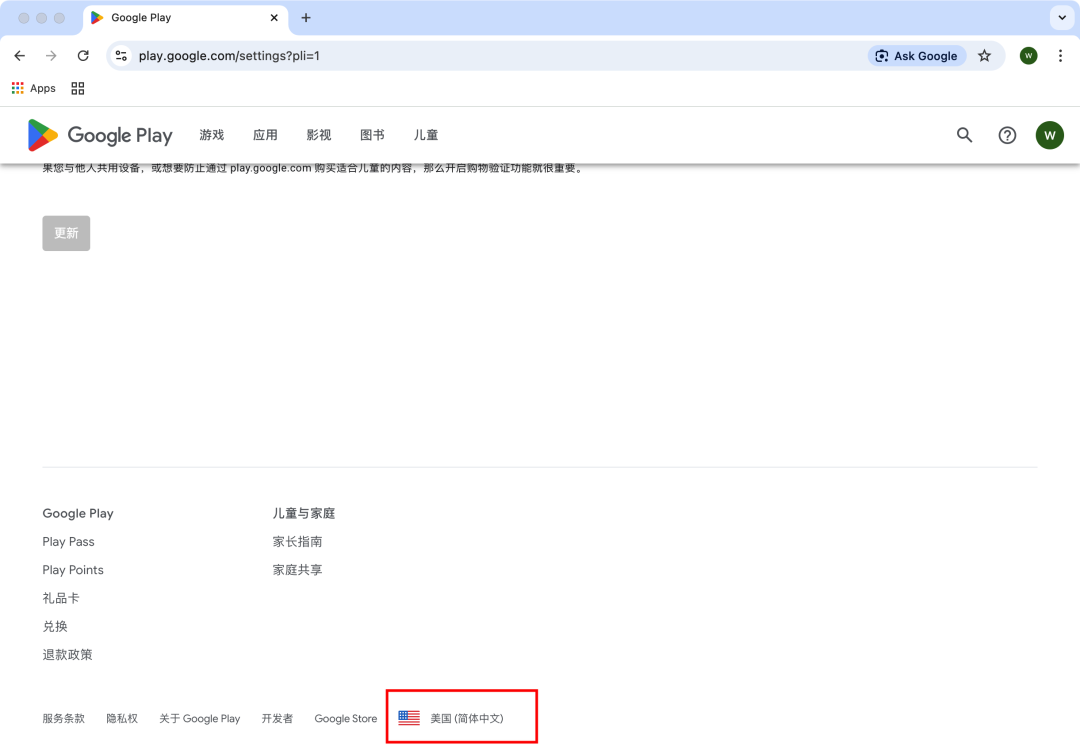Viewport: 1080px width, 754px height.
Task: View site information icon in address bar
Action: pyautogui.click(x=121, y=56)
